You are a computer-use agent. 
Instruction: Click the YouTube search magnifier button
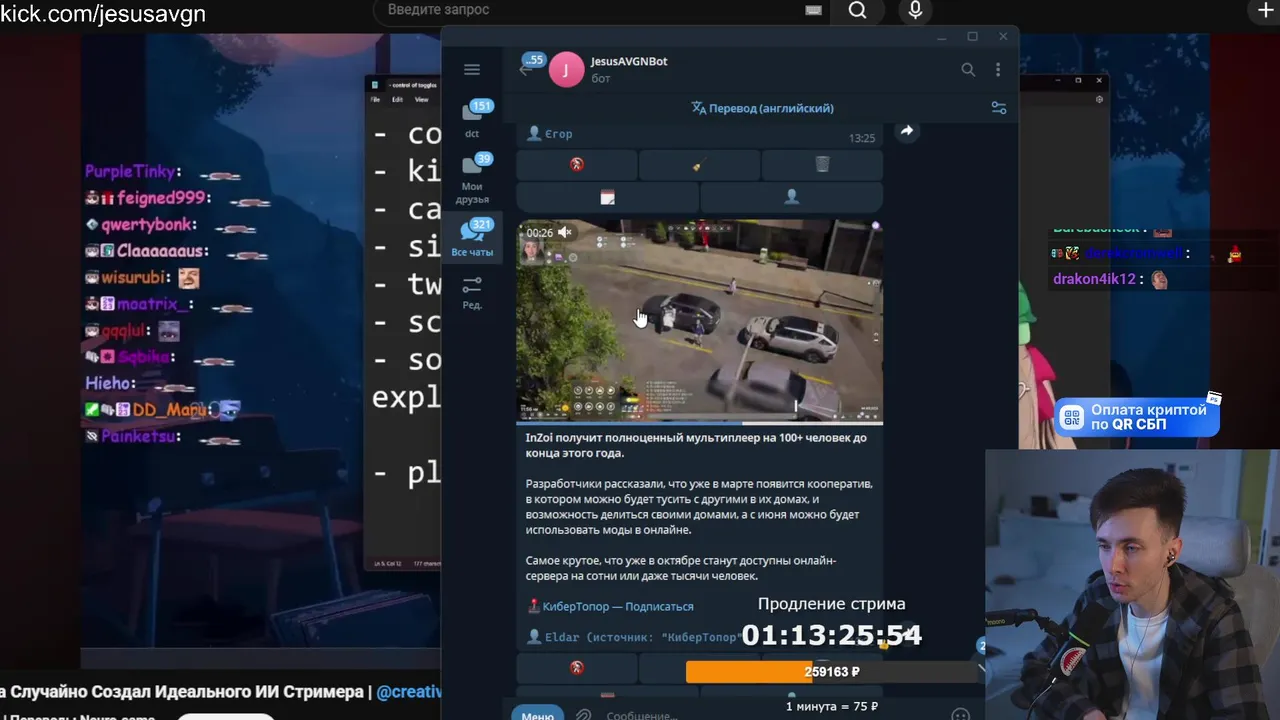point(857,10)
